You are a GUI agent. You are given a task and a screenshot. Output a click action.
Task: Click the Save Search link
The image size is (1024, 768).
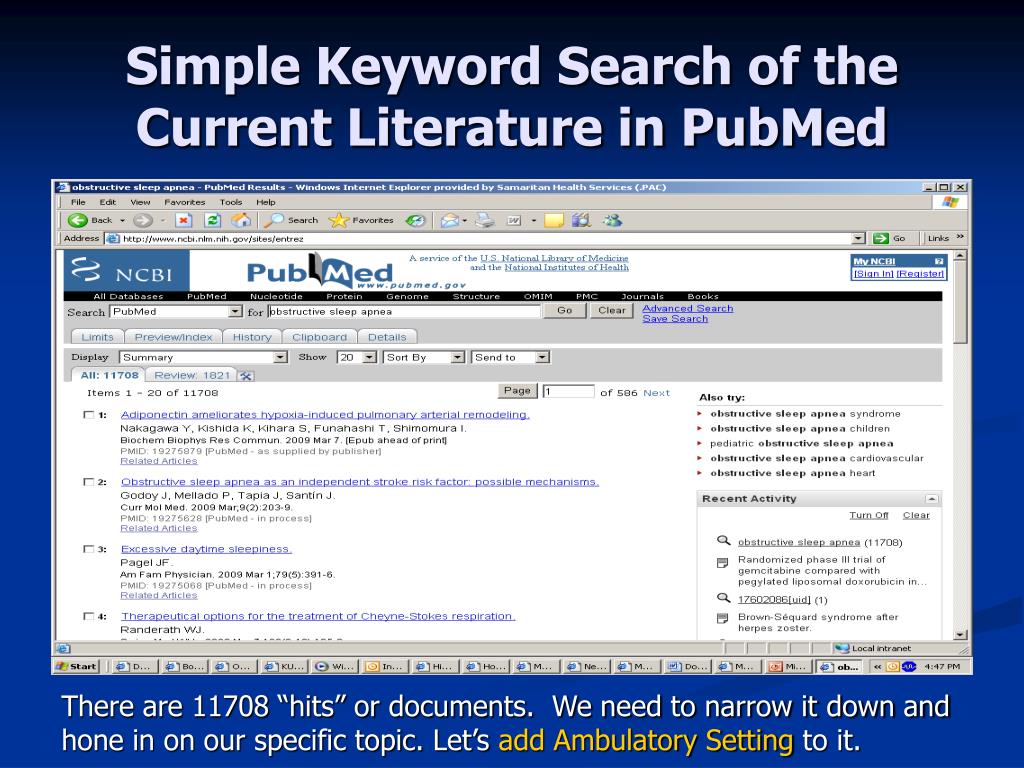[x=675, y=319]
